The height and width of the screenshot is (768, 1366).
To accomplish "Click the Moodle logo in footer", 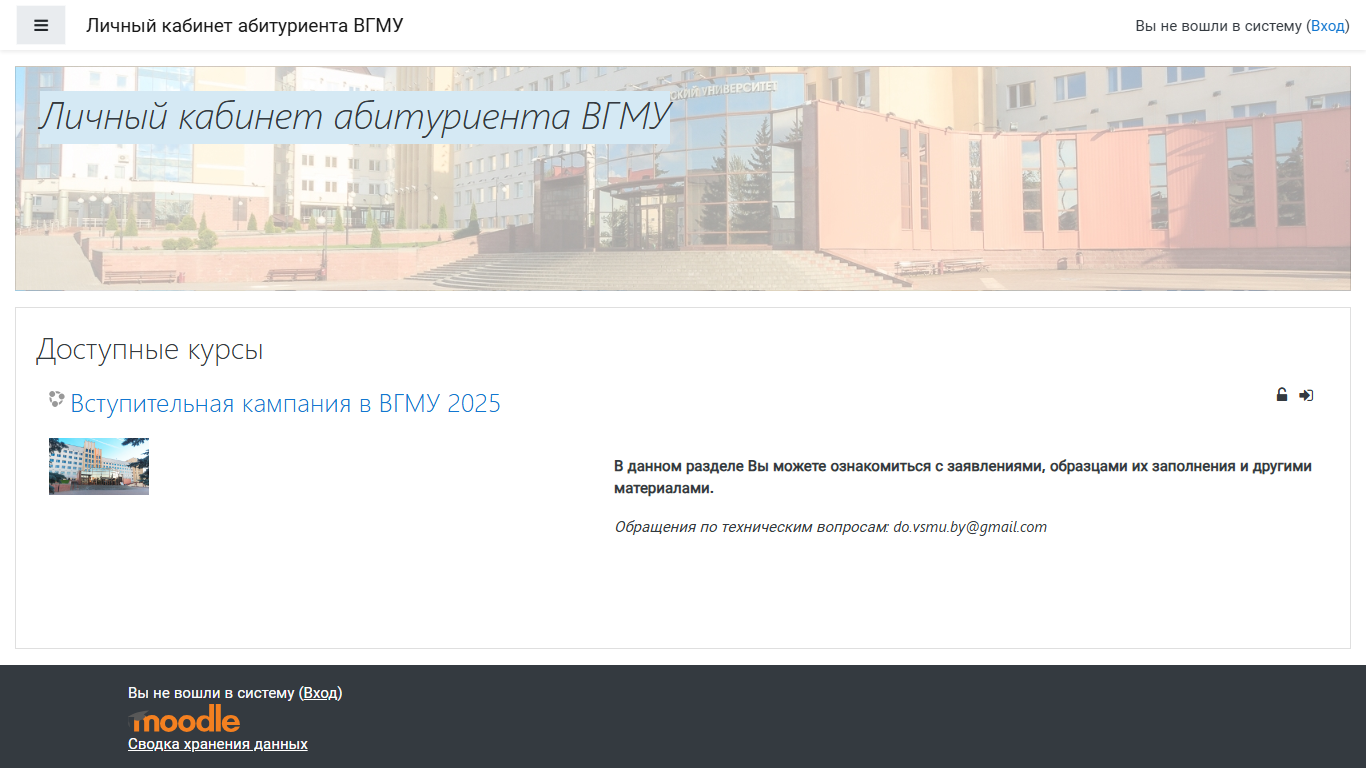I will tap(184, 719).
